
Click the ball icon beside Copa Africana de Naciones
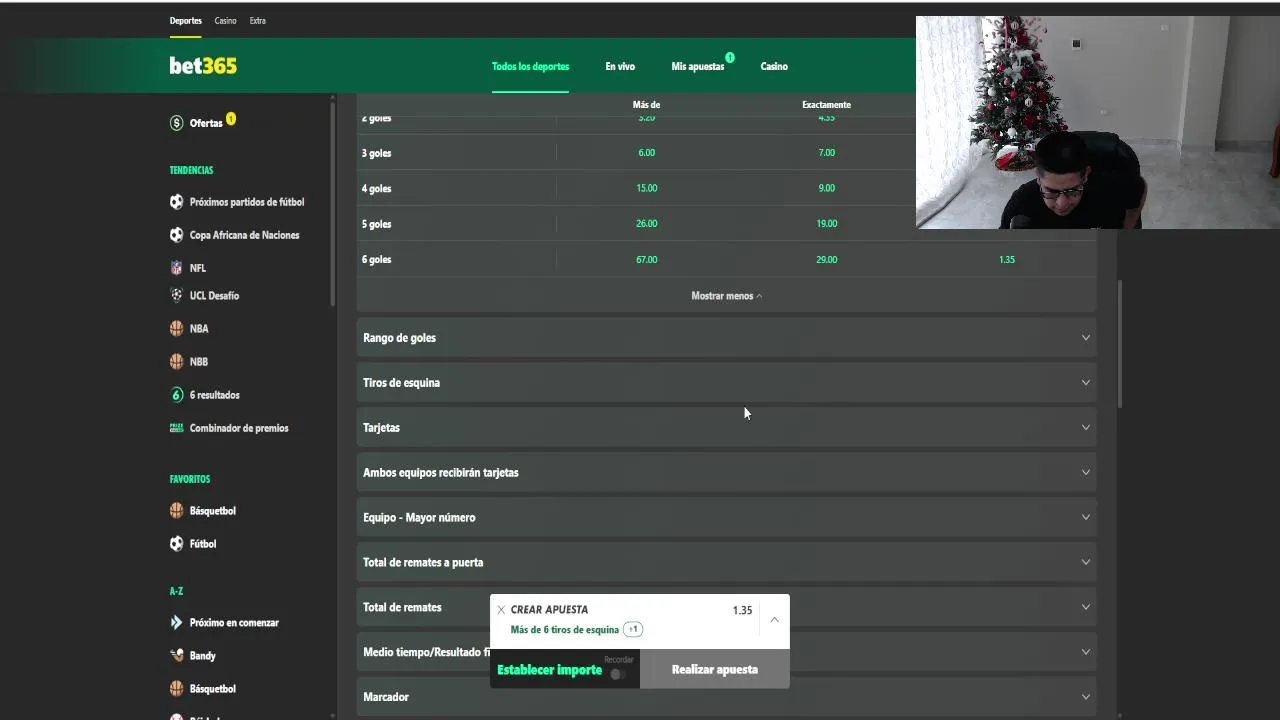(x=177, y=235)
